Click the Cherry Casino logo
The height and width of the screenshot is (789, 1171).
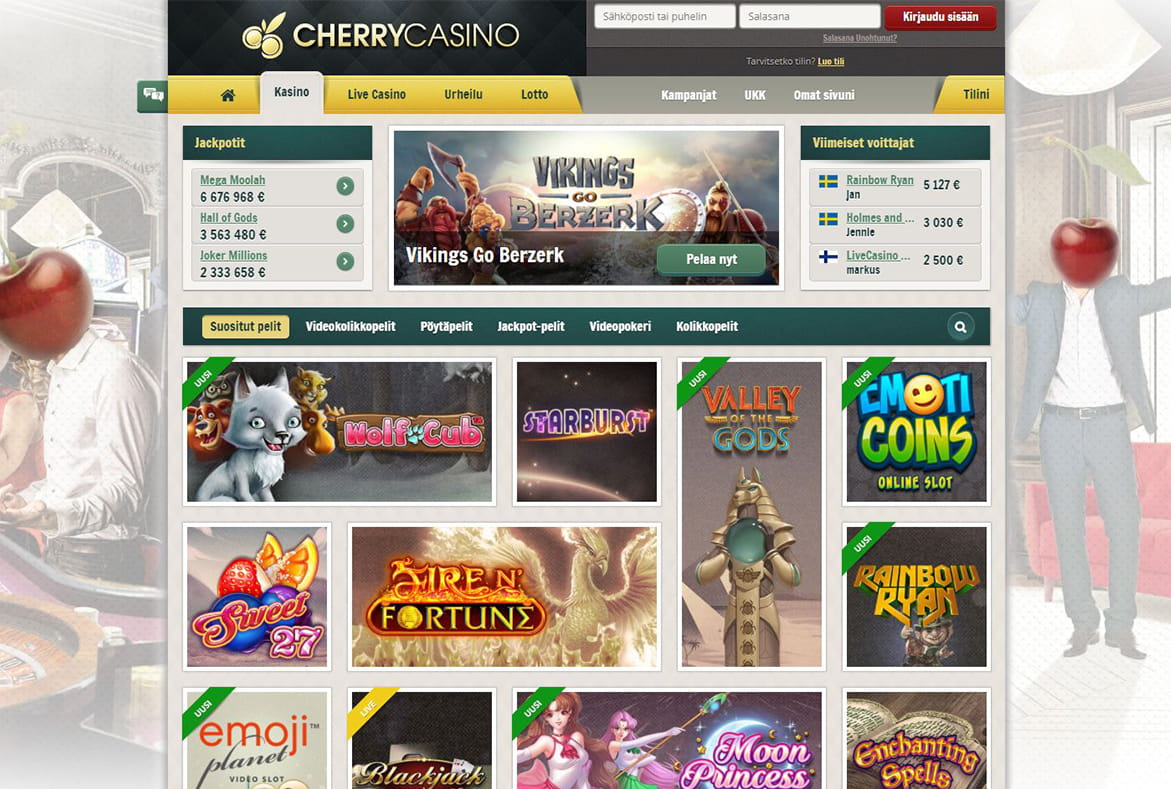coord(381,35)
